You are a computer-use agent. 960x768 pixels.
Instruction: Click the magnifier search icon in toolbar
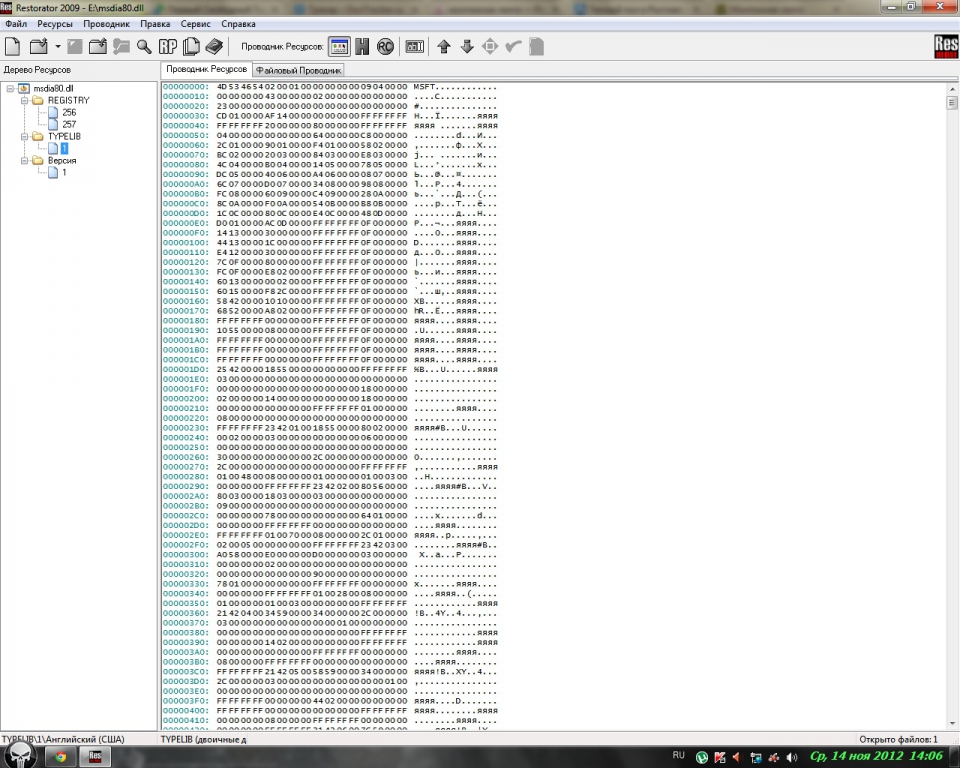pyautogui.click(x=144, y=46)
